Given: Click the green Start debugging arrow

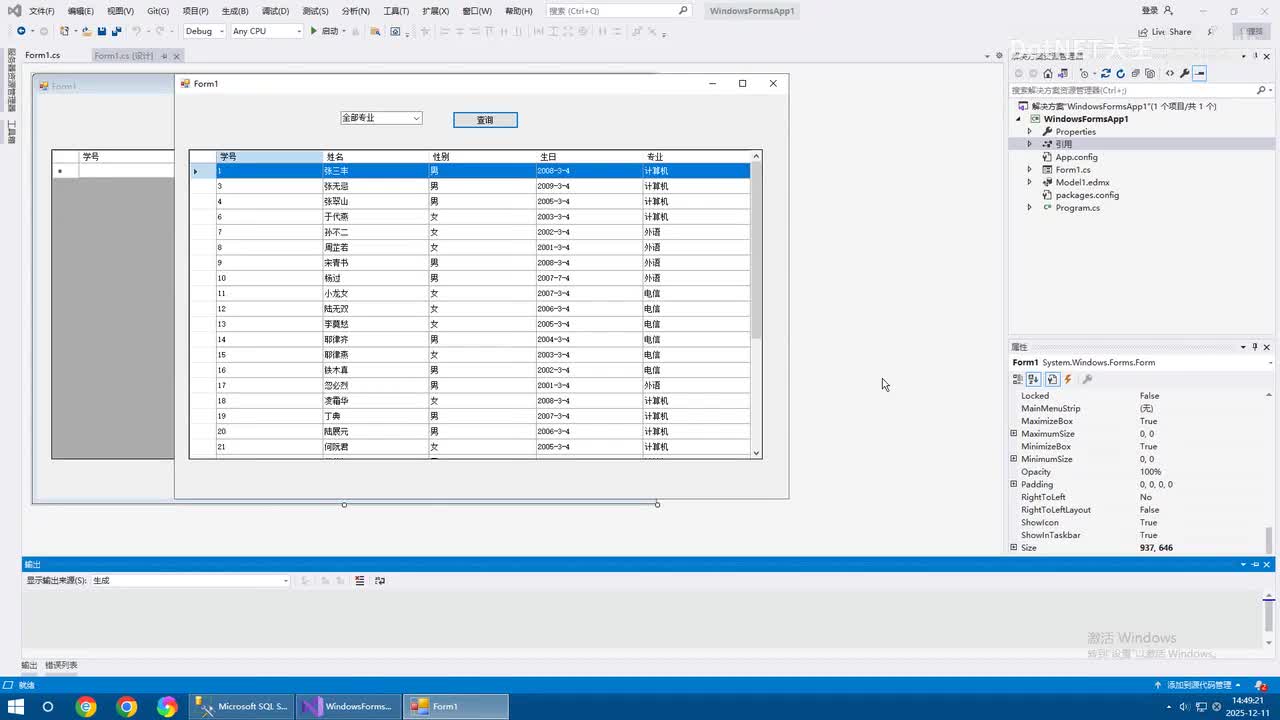Looking at the screenshot, I should coord(314,31).
